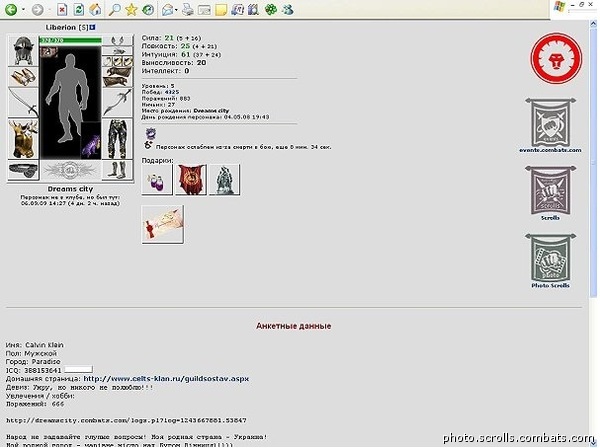Click the Dreams city label under avatar
600x448 pixels.
point(70,189)
